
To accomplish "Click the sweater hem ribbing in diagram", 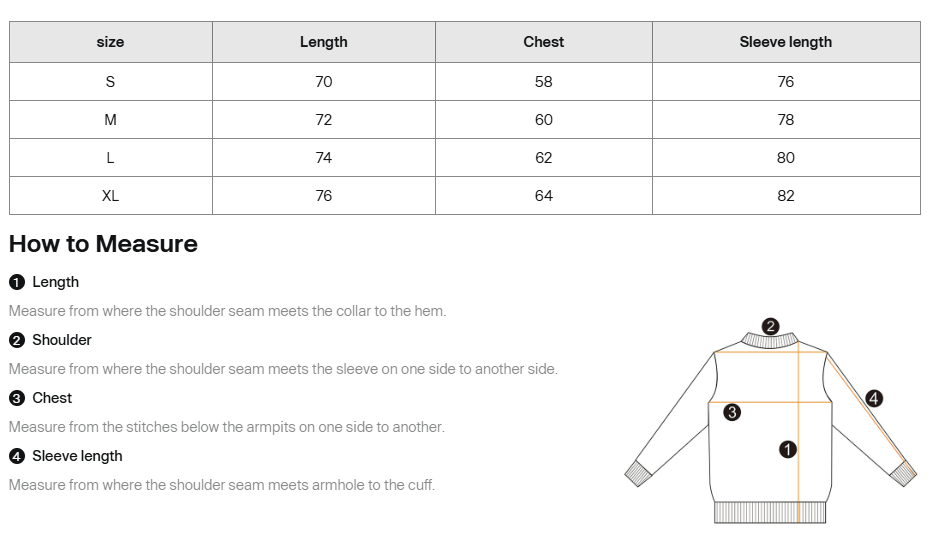I will [770, 512].
